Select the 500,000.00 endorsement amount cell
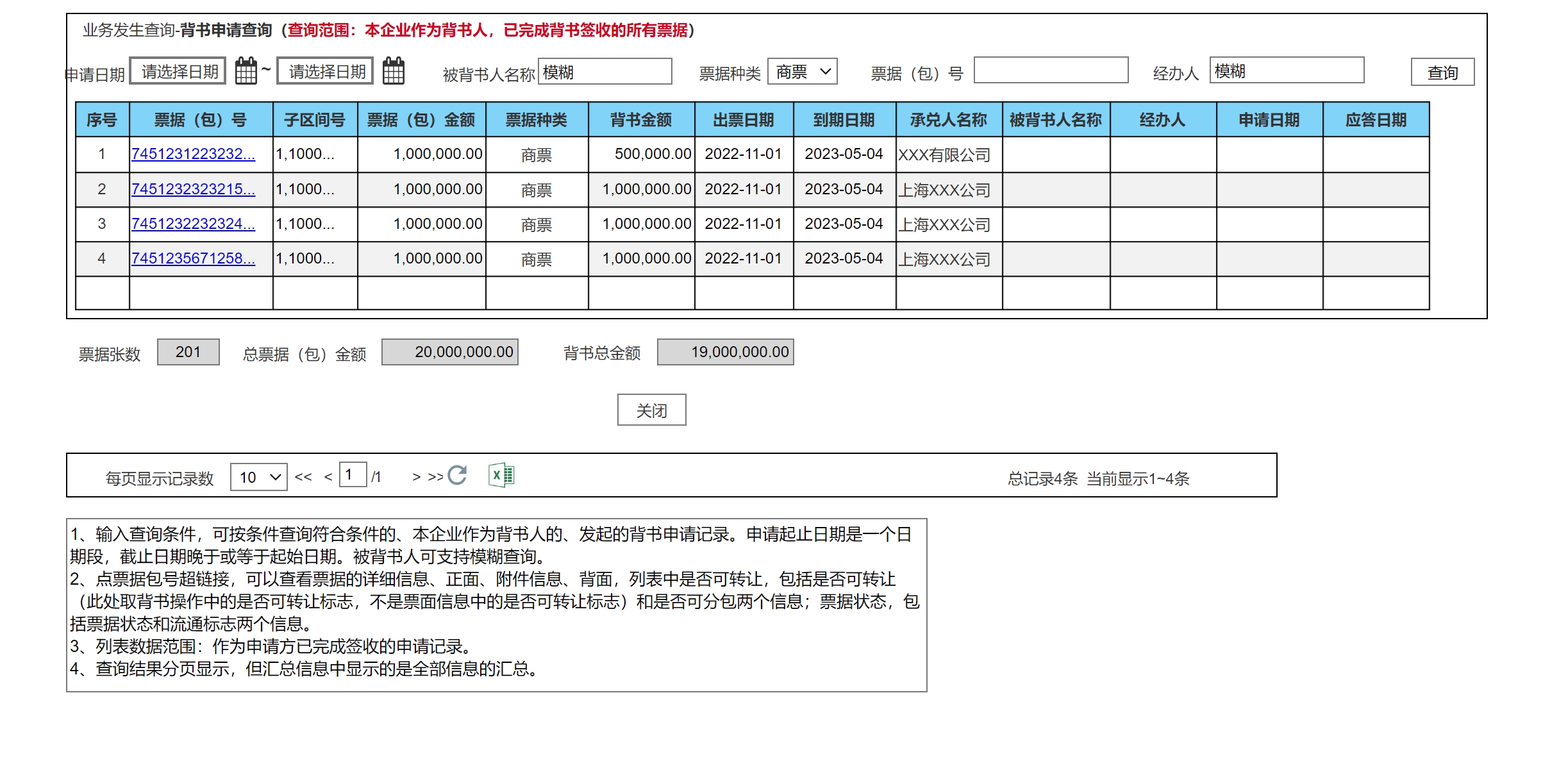This screenshot has height=777, width=1568. pyautogui.click(x=642, y=155)
